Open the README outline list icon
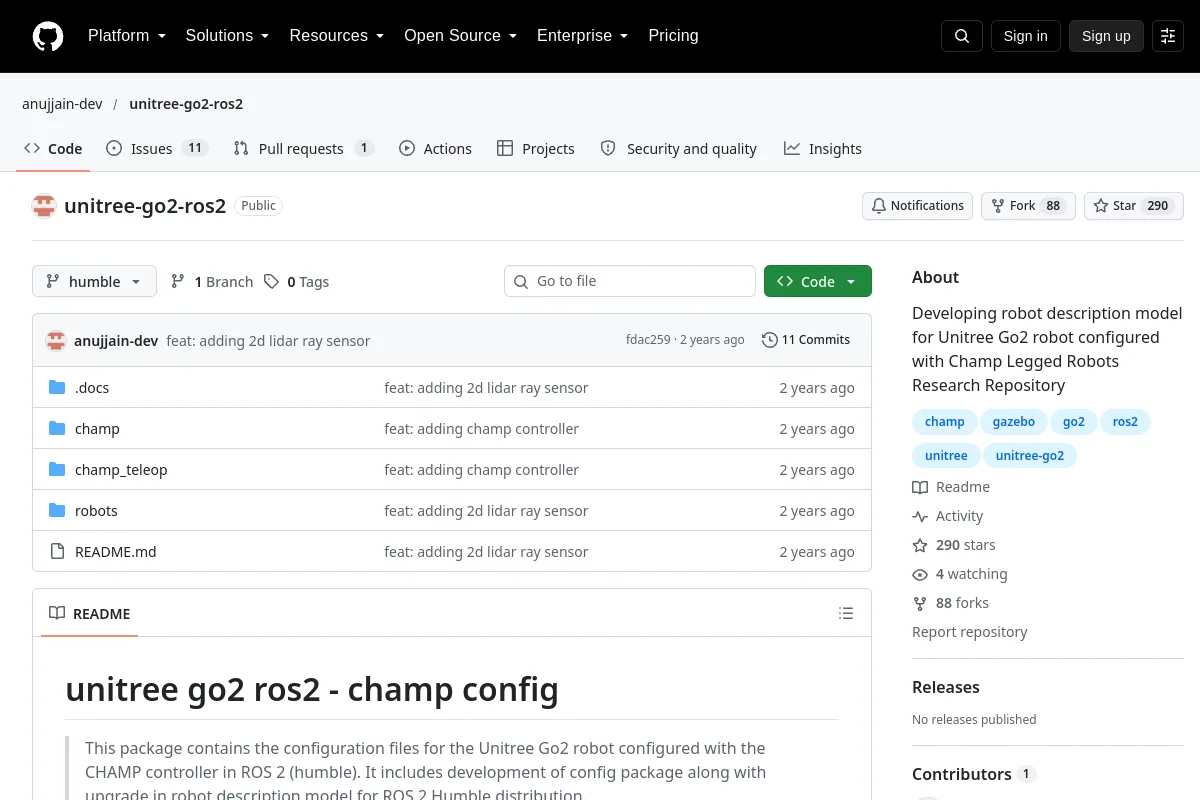 click(x=846, y=614)
